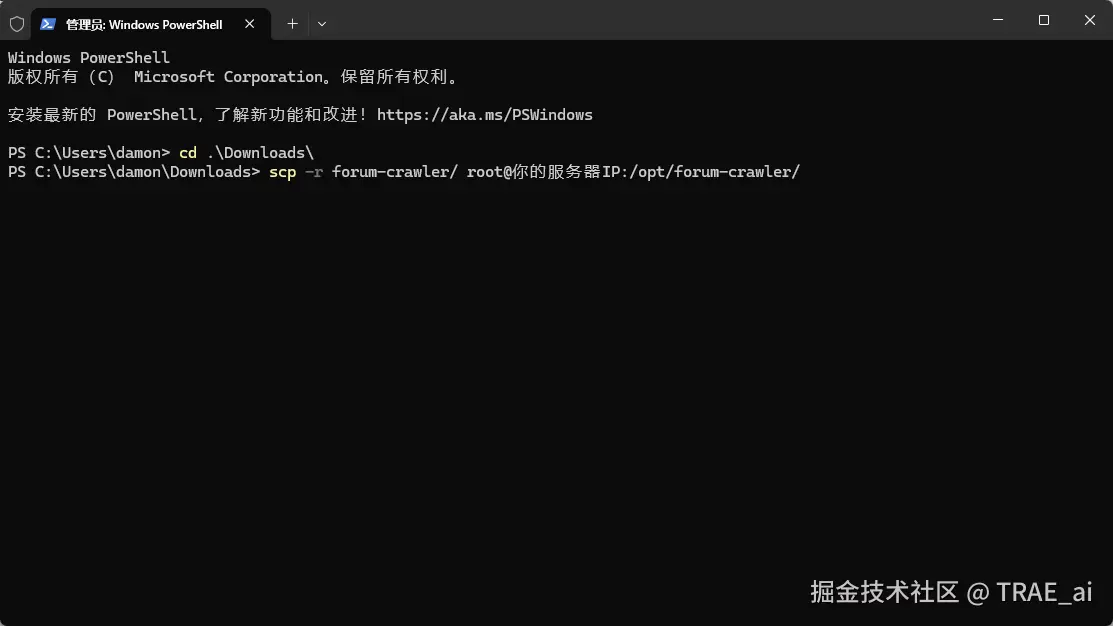Open a new tab with plus button
This screenshot has height=626, width=1113.
(292, 24)
